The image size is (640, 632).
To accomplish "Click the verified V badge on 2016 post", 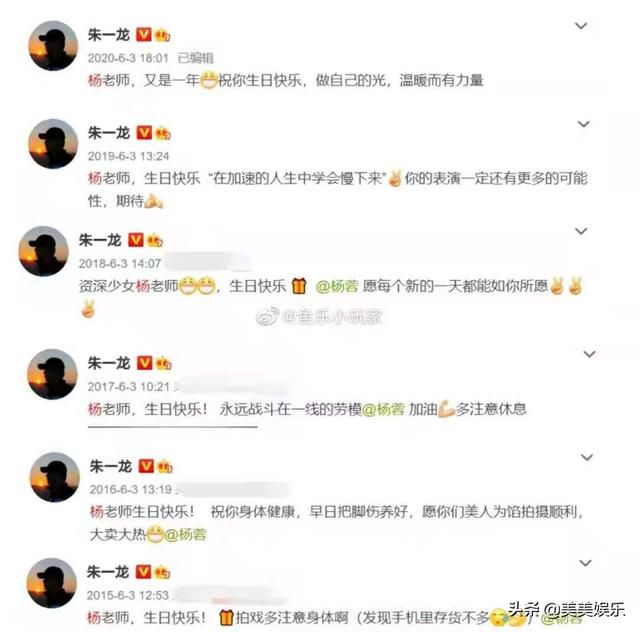I will click(146, 466).
